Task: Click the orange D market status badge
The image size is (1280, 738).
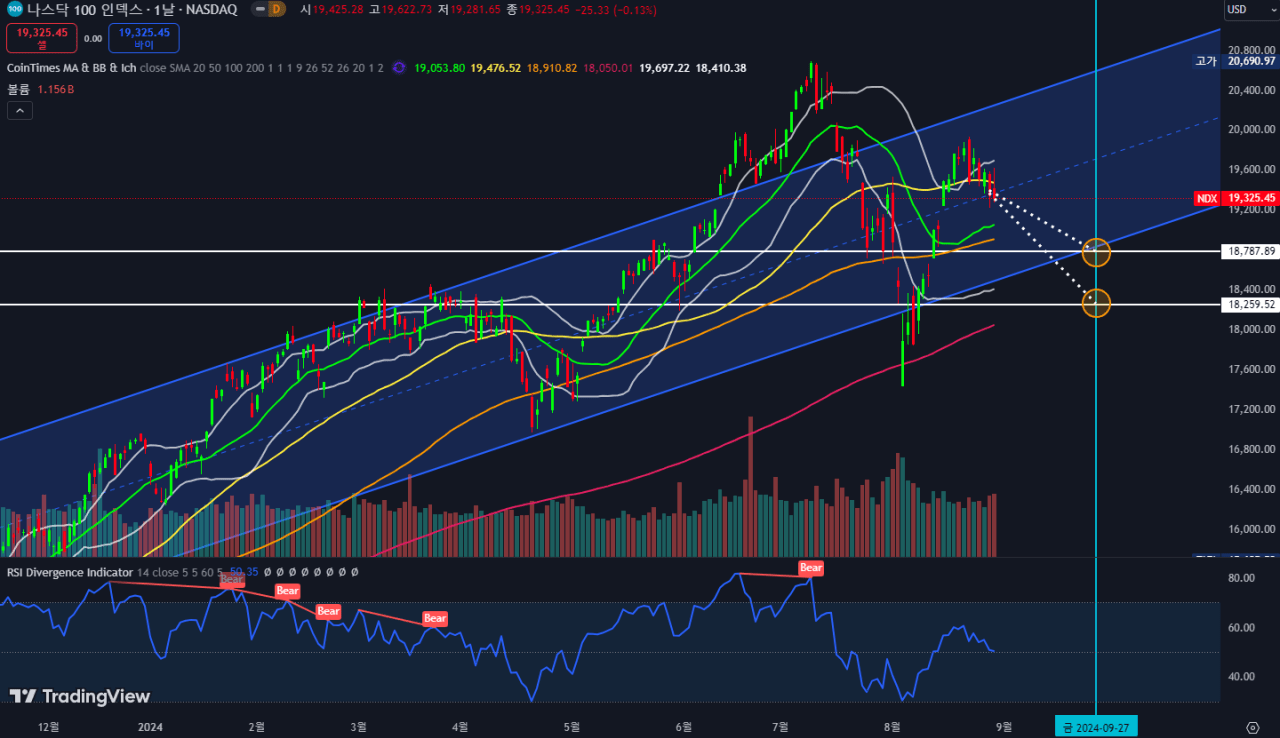Action: pos(277,9)
